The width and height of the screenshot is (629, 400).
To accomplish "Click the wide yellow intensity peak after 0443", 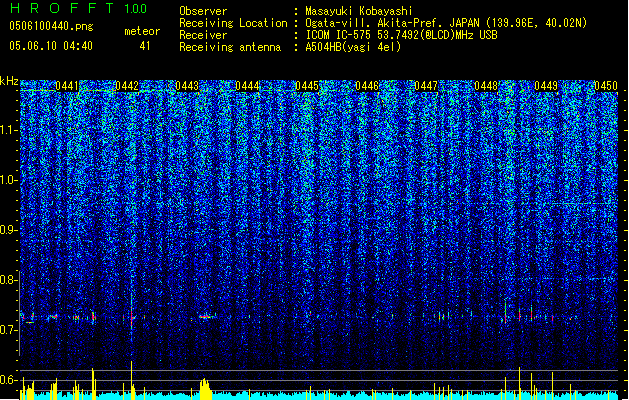I will coord(205,388).
